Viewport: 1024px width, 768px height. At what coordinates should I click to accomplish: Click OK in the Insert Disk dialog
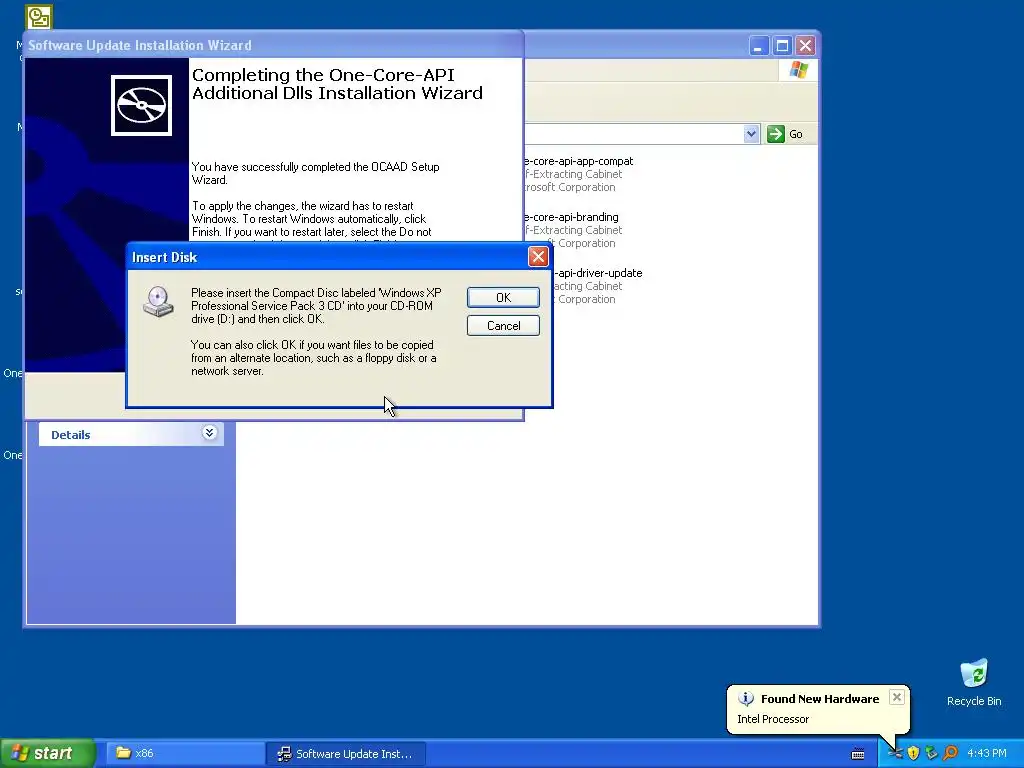coord(503,298)
